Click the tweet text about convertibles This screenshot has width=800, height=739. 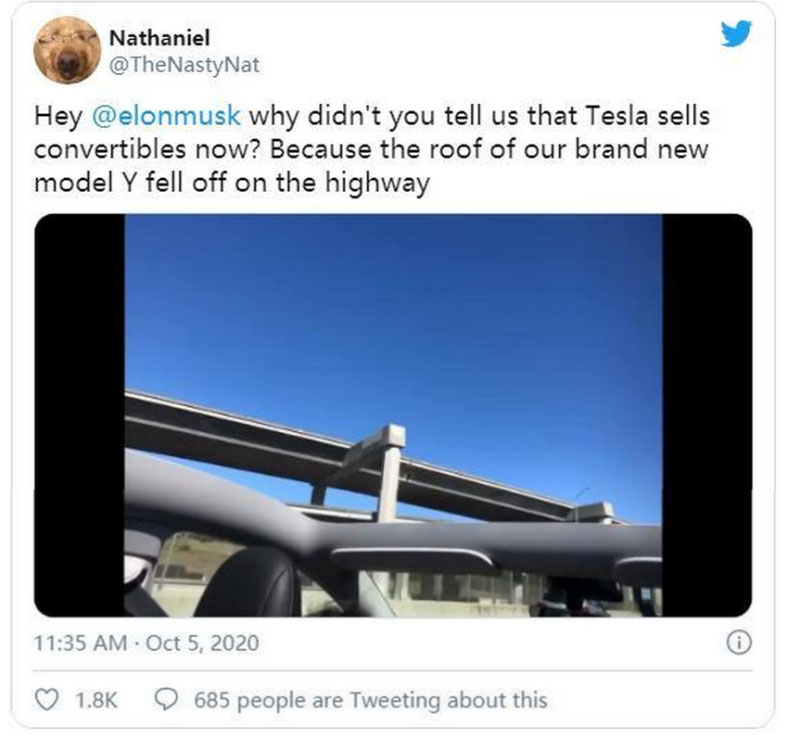372,149
